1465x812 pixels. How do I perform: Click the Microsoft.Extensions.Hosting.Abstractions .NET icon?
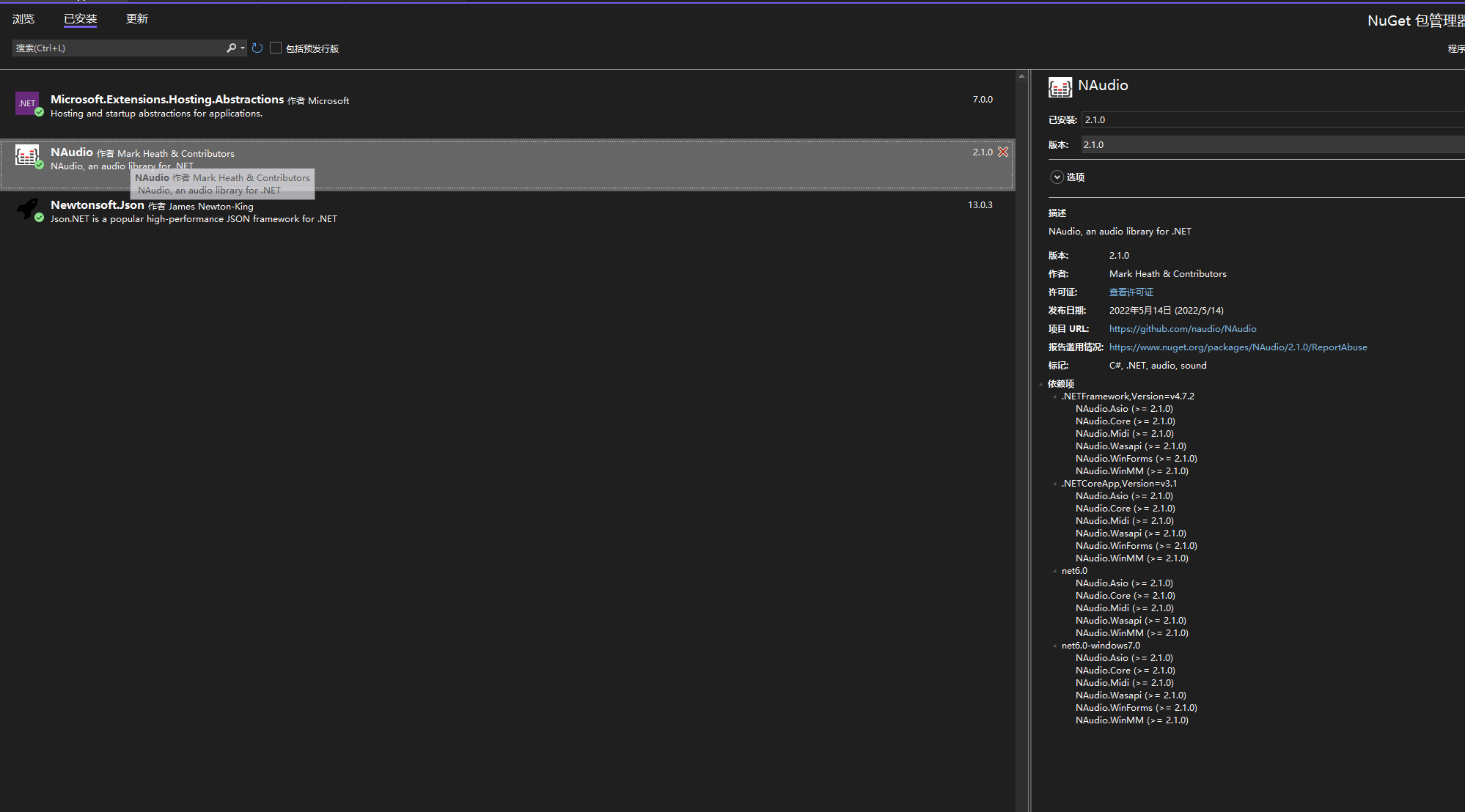27,103
